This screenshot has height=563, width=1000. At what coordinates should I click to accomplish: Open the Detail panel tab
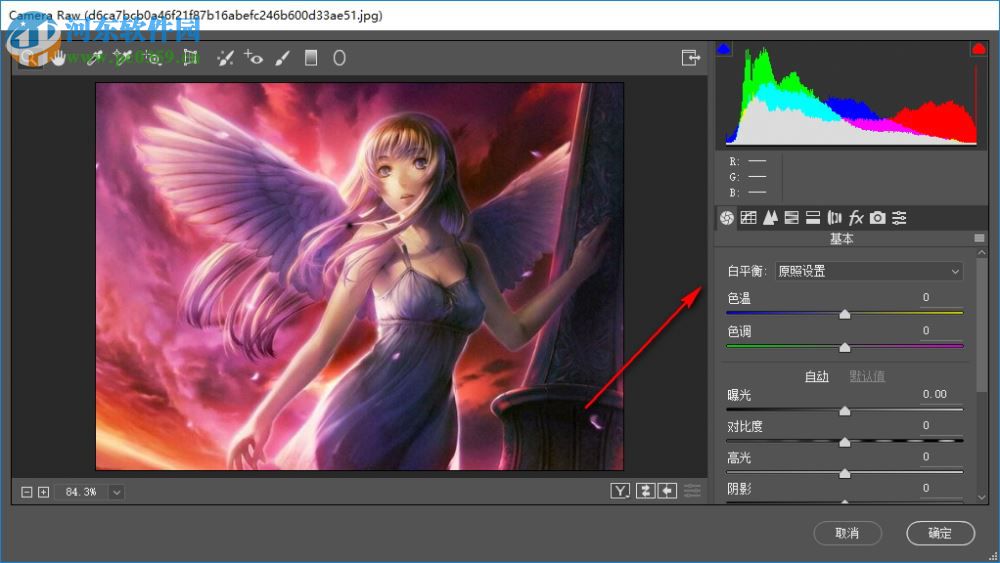(x=770, y=218)
